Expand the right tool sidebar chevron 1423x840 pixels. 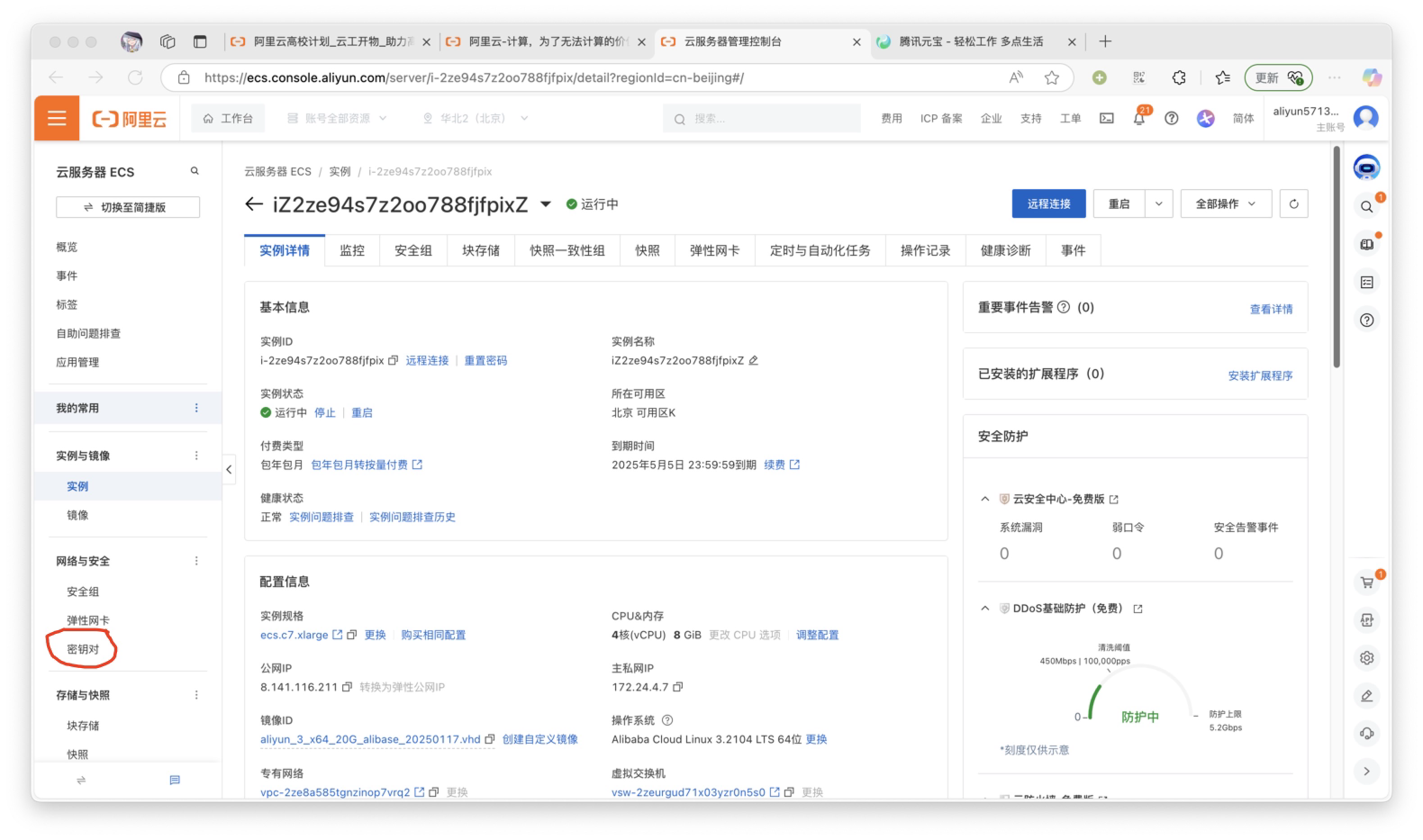click(1366, 771)
